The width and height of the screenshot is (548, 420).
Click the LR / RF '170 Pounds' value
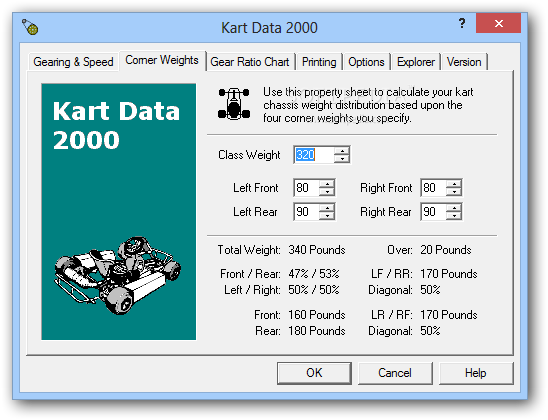(x=449, y=315)
